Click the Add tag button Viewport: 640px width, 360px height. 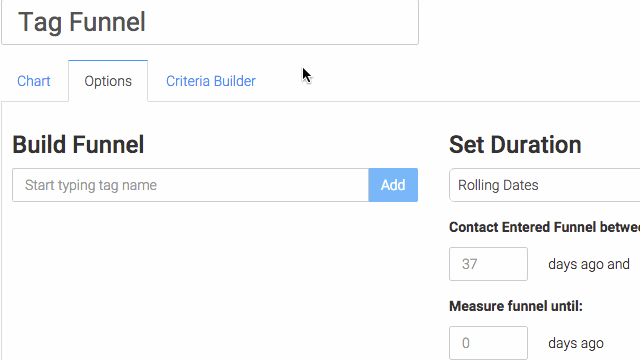(x=393, y=185)
